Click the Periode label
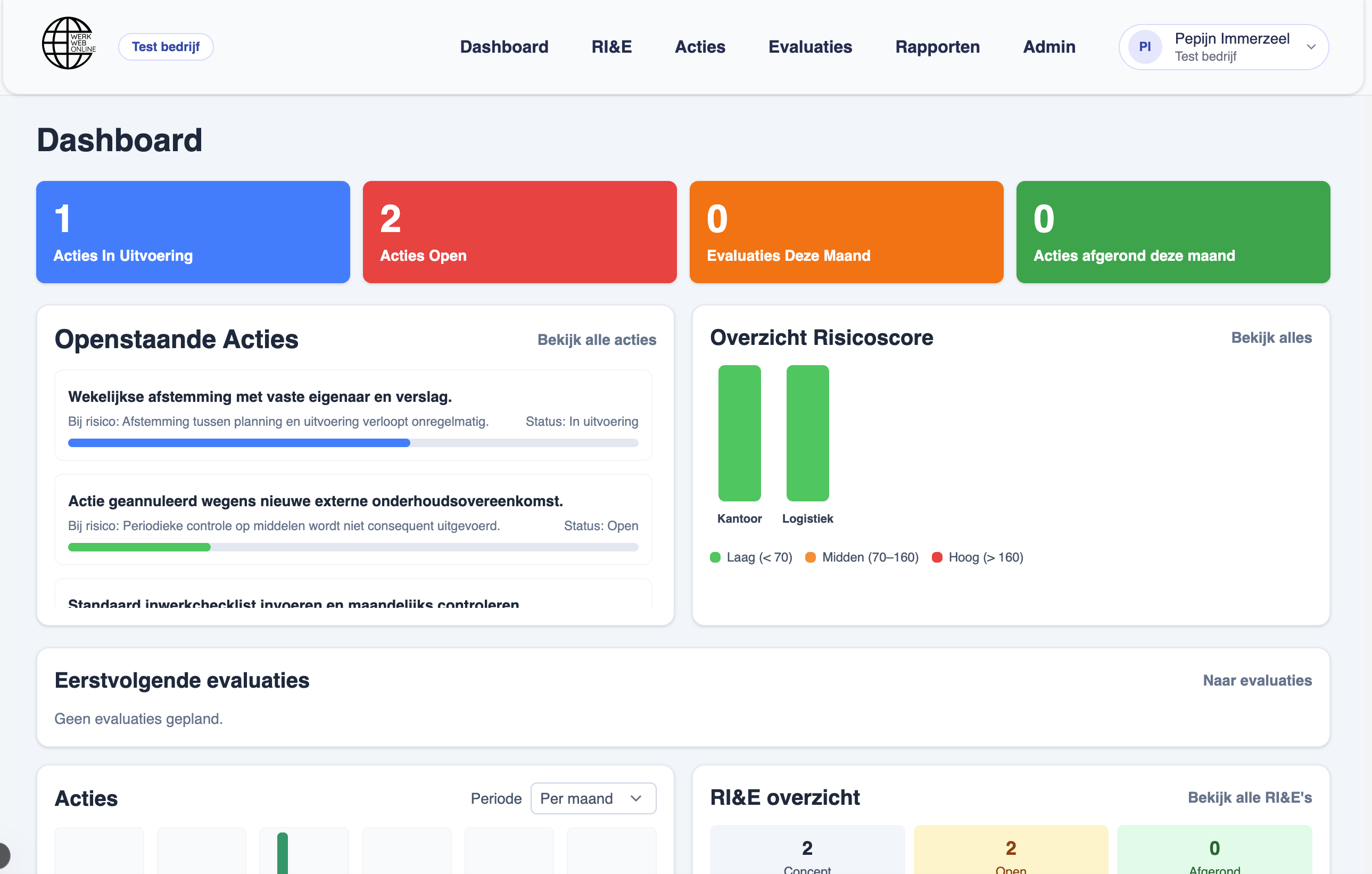Screen dimensions: 1372x874 click(495, 798)
